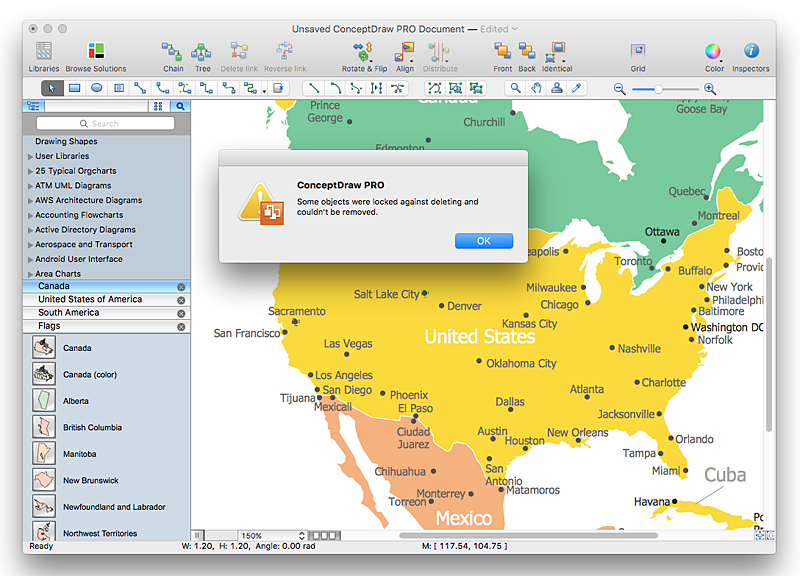Select the Canada map shape thumbnail

[x=44, y=347]
